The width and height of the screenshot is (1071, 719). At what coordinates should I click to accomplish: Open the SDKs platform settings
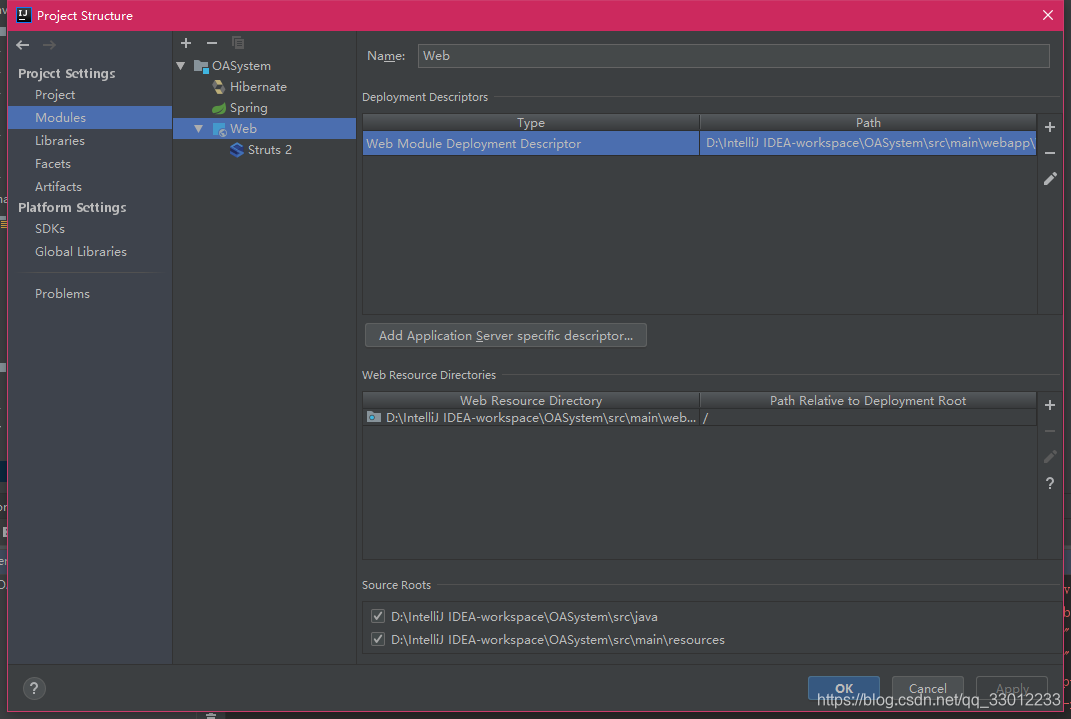[50, 229]
